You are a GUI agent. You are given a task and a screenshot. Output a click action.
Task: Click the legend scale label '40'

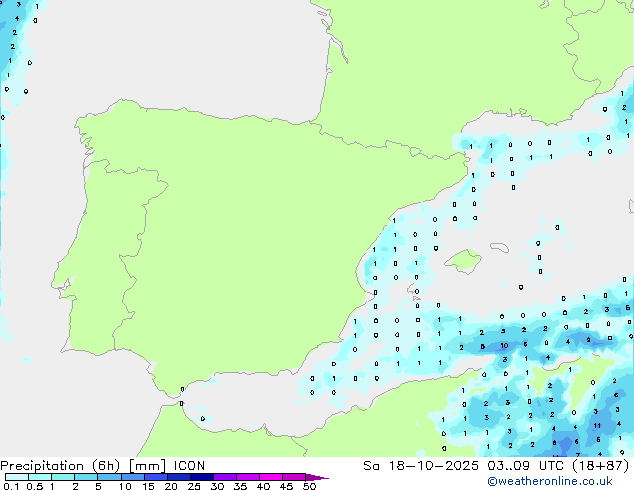[263, 486]
